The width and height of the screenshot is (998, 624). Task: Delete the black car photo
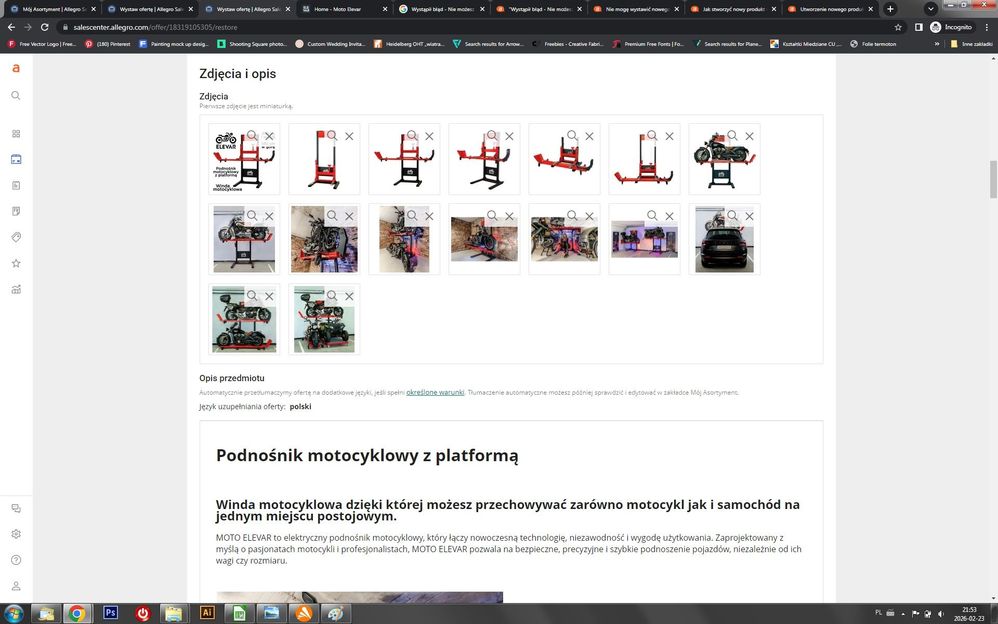point(749,216)
